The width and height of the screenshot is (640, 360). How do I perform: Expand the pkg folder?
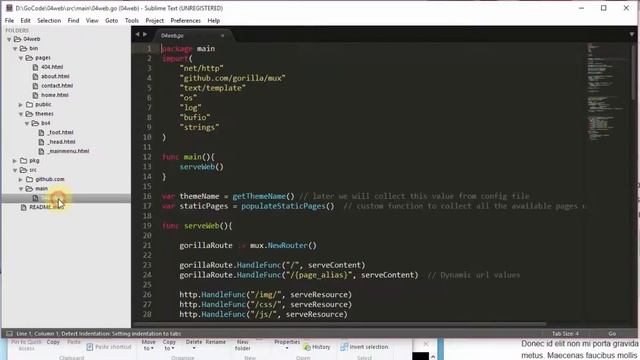pos(15,161)
